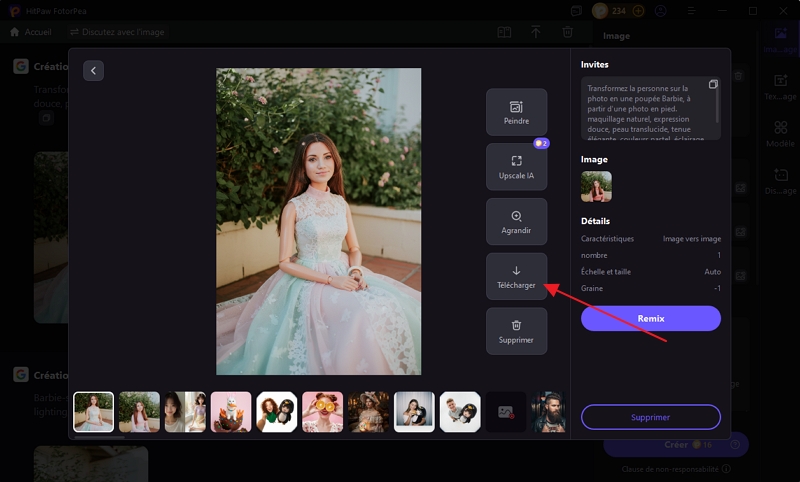Select the bearded man thumbnail
This screenshot has width=800, height=482.
pyautogui.click(x=546, y=411)
